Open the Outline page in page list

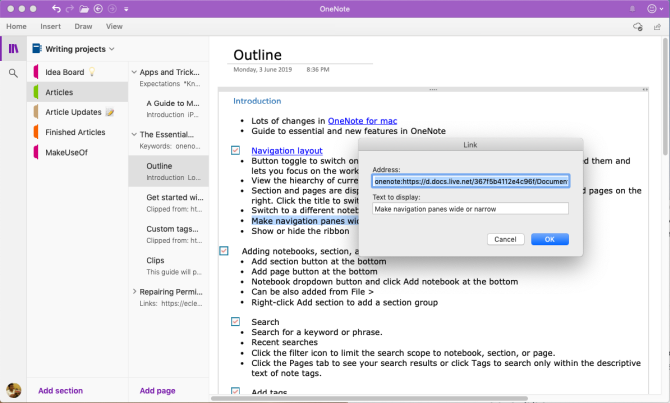[x=169, y=171]
